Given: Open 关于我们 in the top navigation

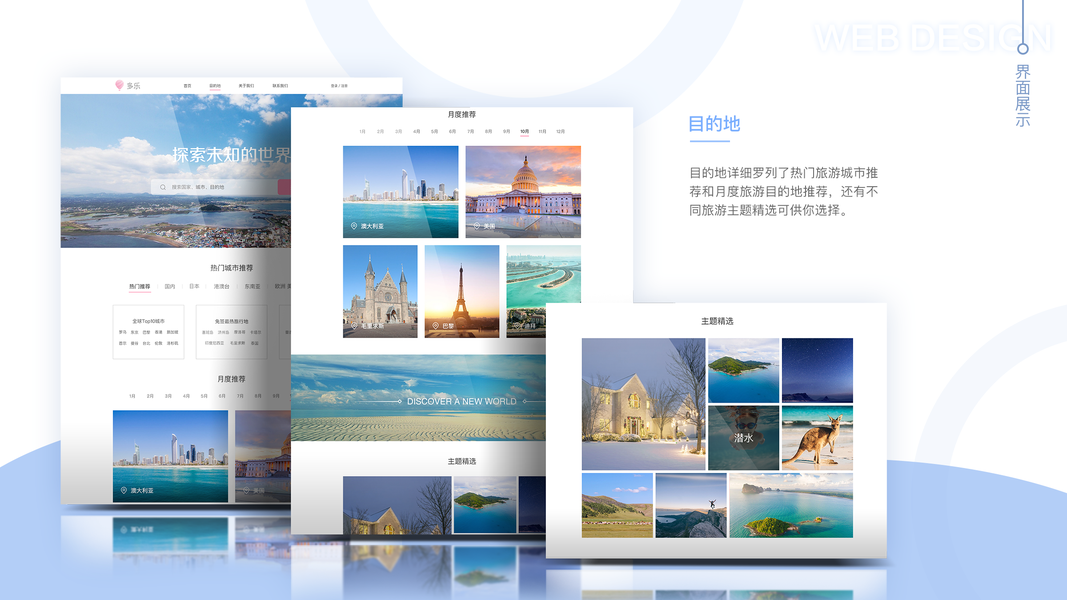Looking at the screenshot, I should (x=246, y=86).
